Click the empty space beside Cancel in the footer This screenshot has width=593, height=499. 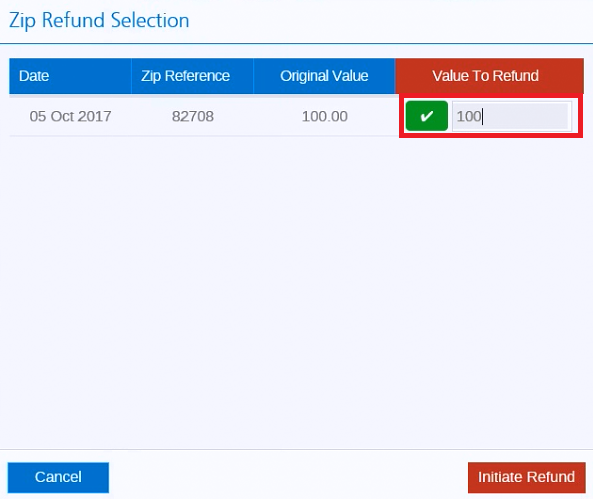coord(288,477)
